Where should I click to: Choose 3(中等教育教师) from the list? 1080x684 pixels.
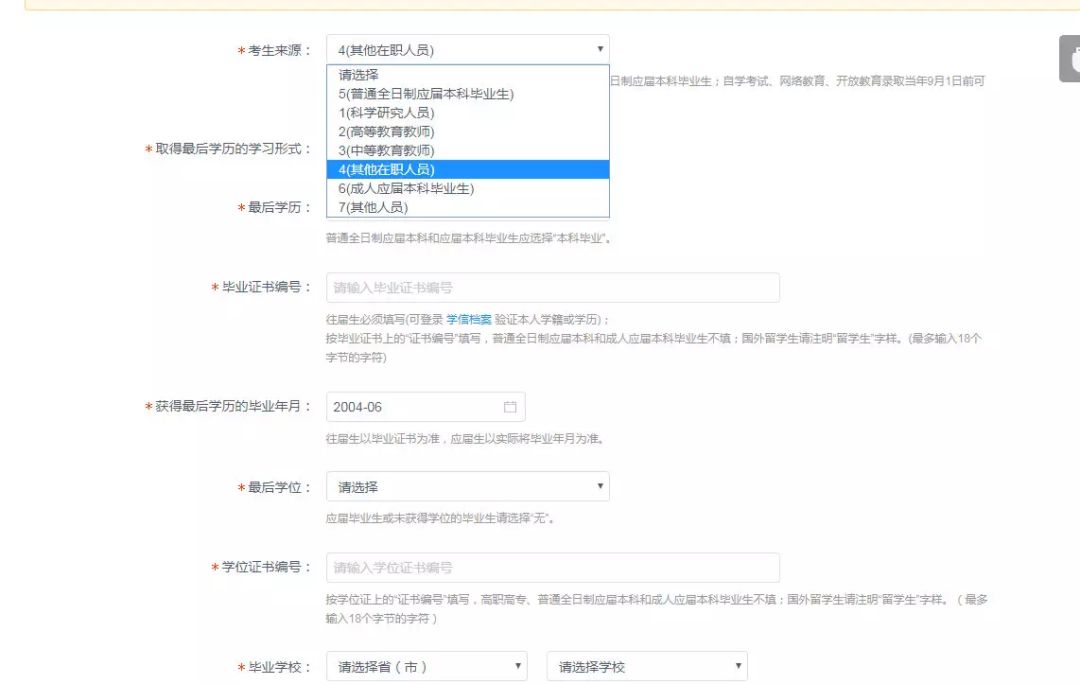tap(386, 151)
